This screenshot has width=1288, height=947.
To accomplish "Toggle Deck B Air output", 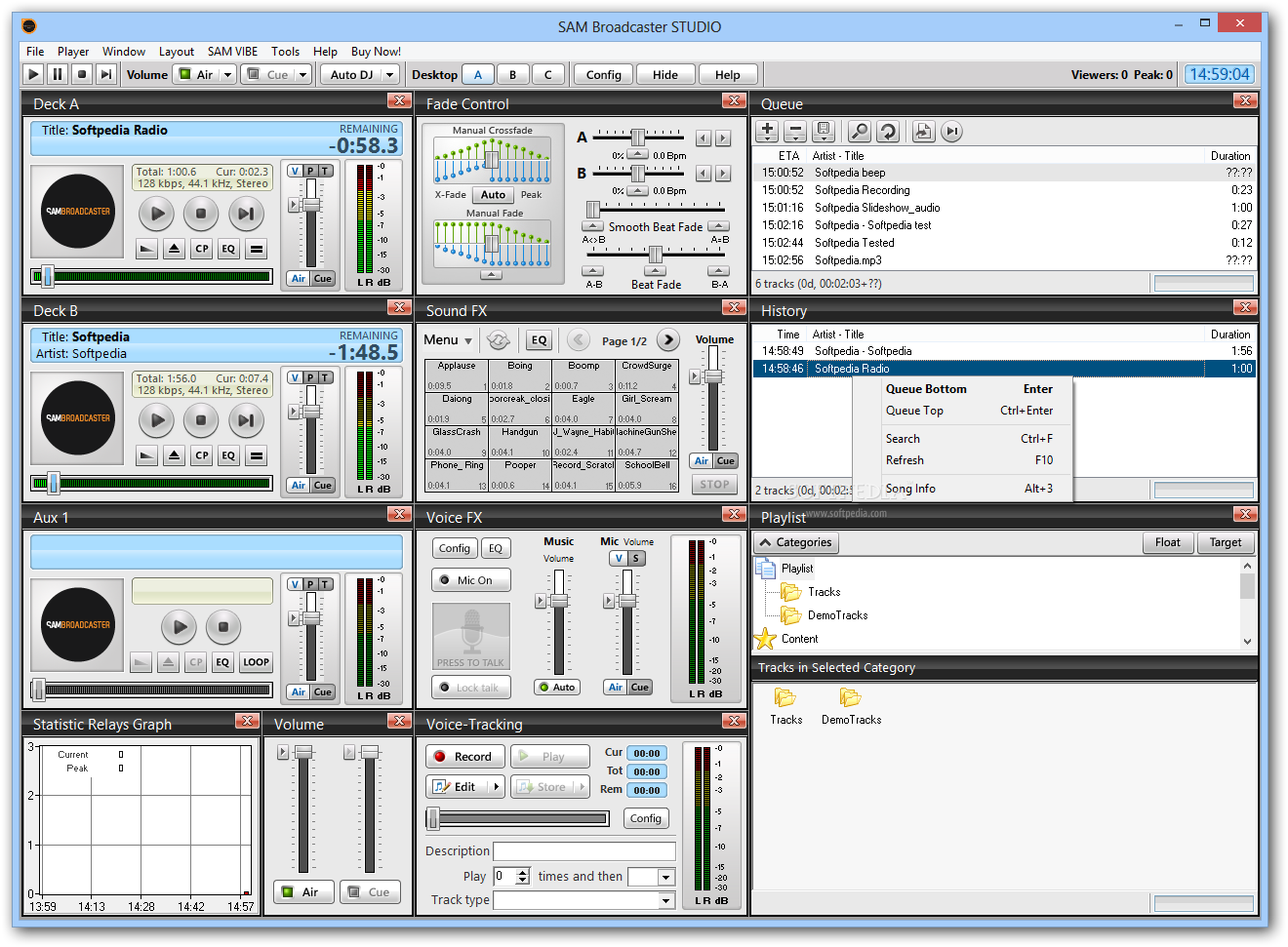I will [x=299, y=485].
